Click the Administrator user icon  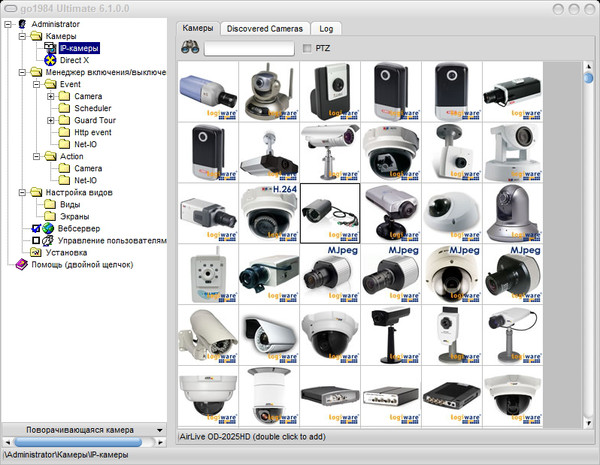pos(21,24)
